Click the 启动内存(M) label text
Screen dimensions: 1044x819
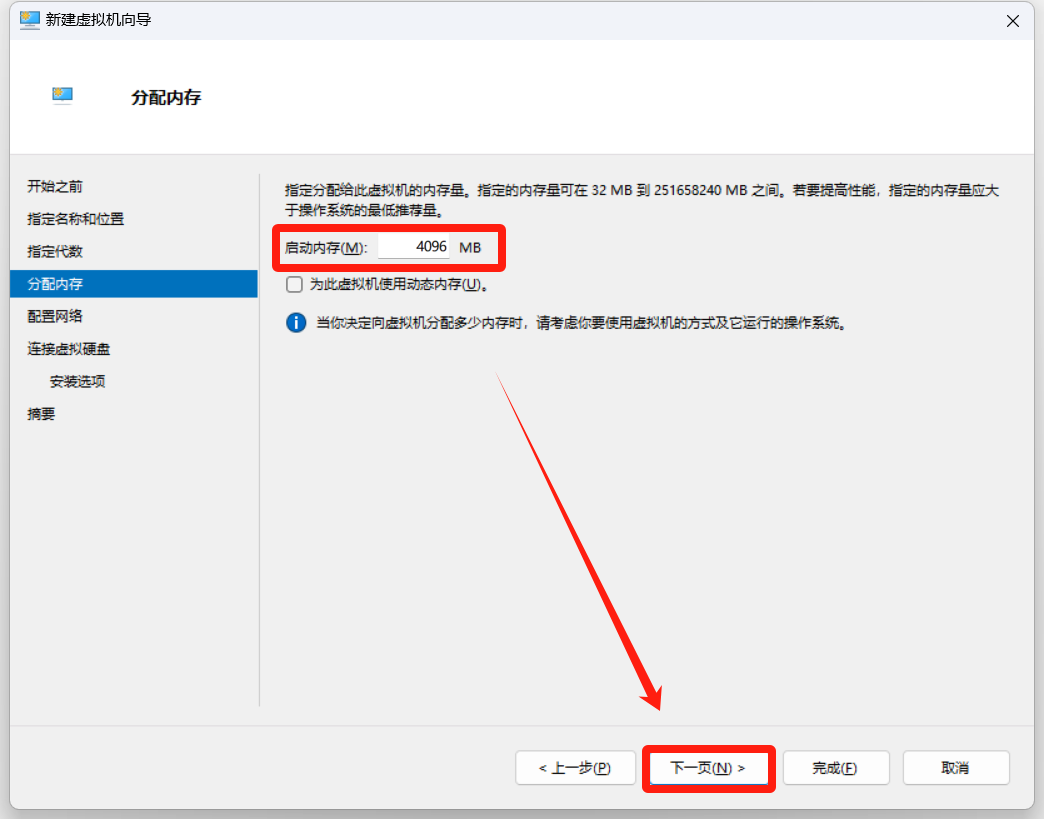[325, 247]
